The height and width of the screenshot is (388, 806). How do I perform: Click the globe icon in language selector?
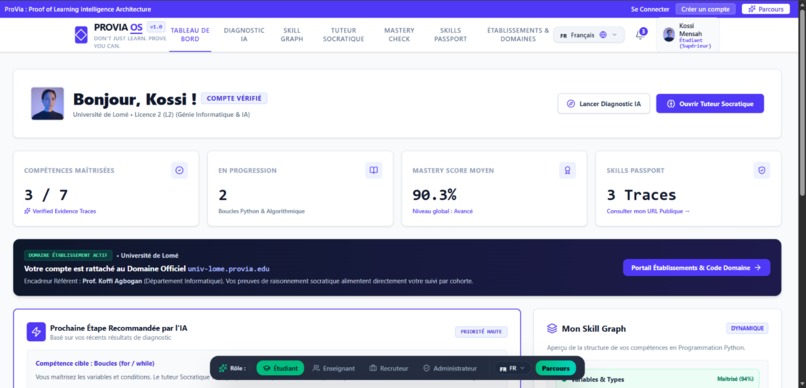click(x=603, y=35)
